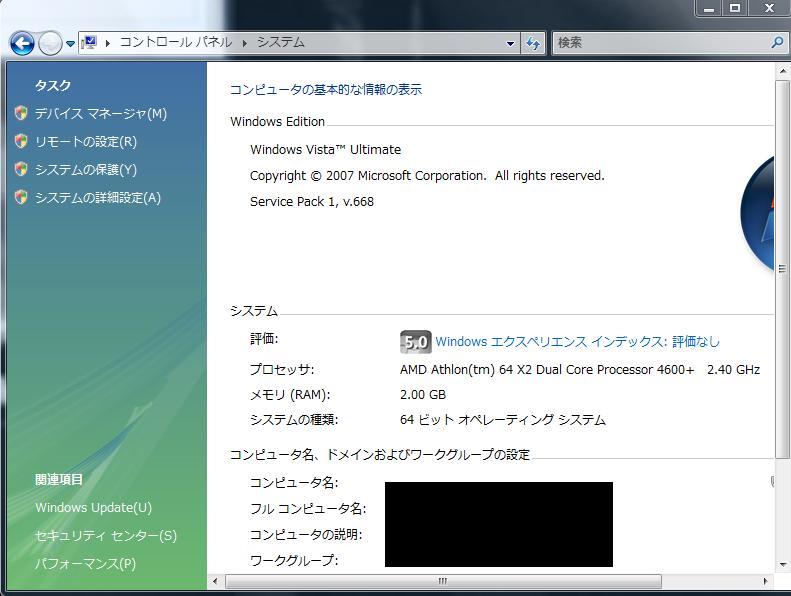Viewport: 791px width, 596px height.
Task: Click shield icon next to デバイス マネージャ
Action: [x=21, y=113]
